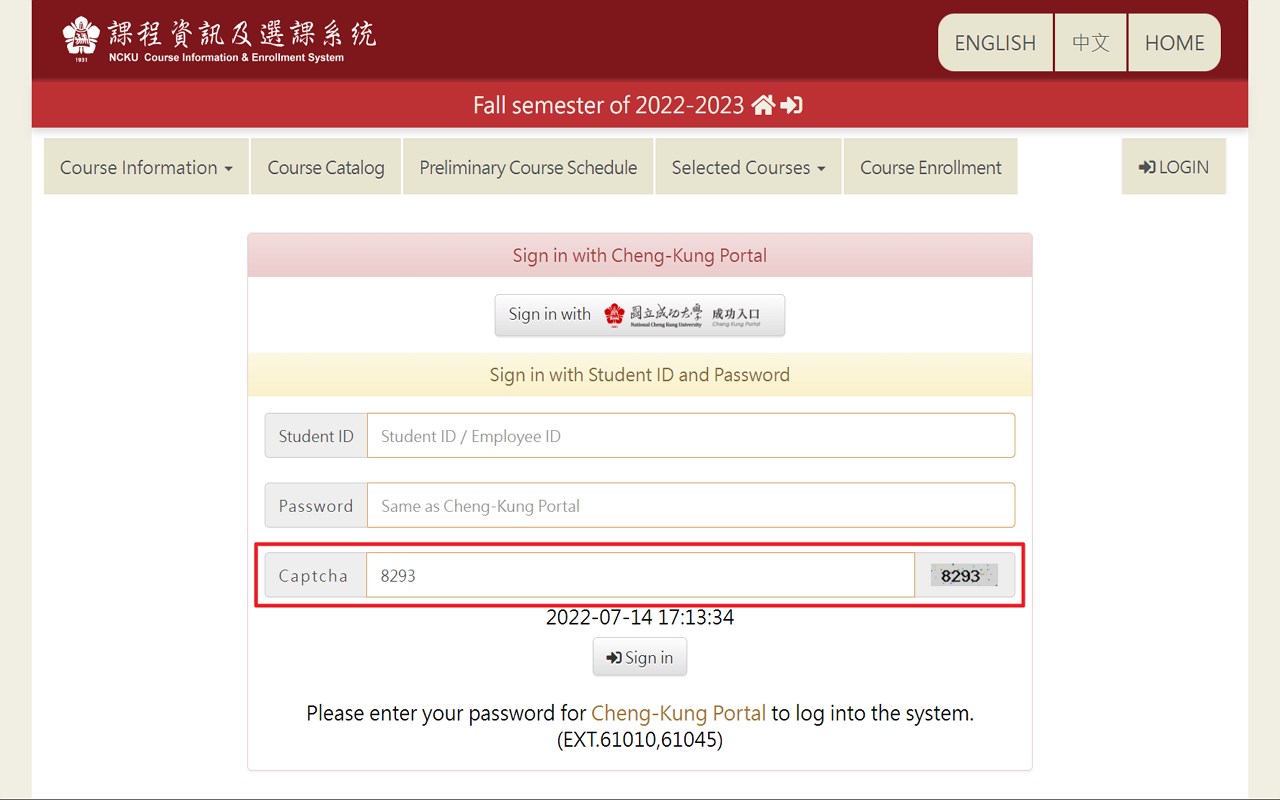Focus the Student ID input field
Image resolution: width=1280 pixels, height=800 pixels.
click(691, 436)
